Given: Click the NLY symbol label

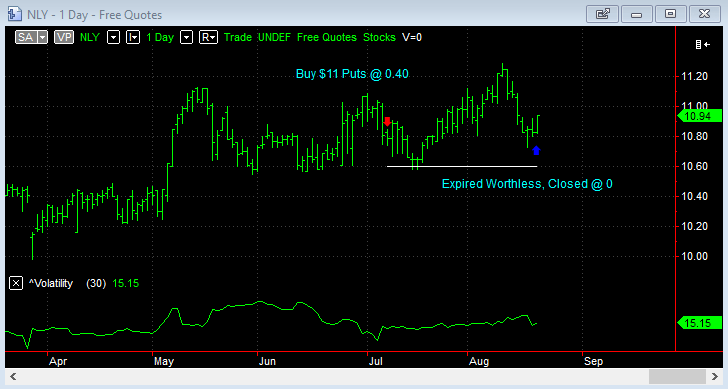Looking at the screenshot, I should [90, 37].
